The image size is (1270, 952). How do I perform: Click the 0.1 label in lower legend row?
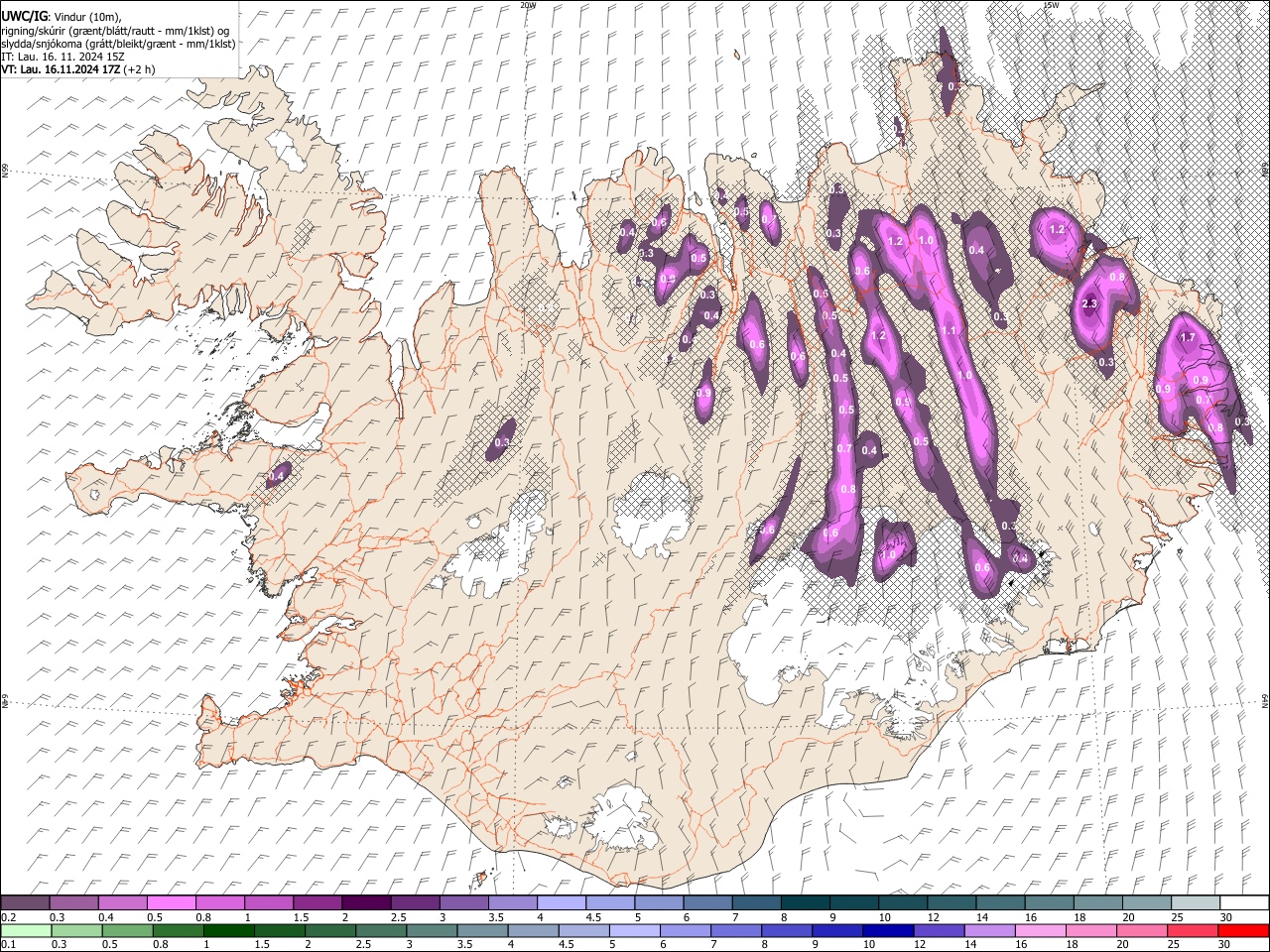(x=9, y=945)
